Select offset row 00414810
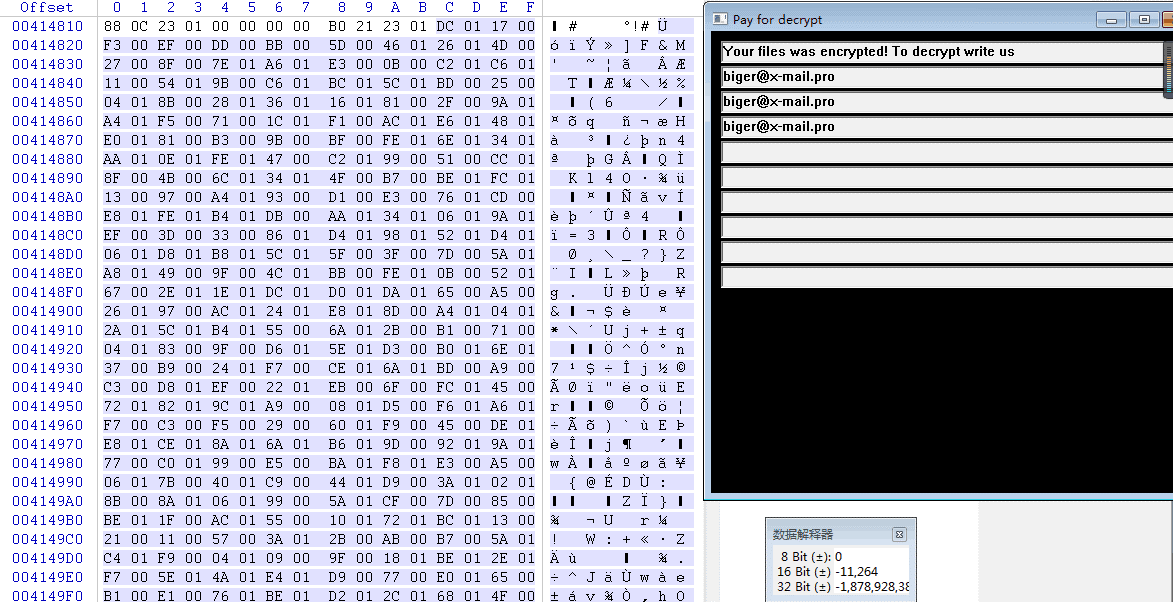 47,26
